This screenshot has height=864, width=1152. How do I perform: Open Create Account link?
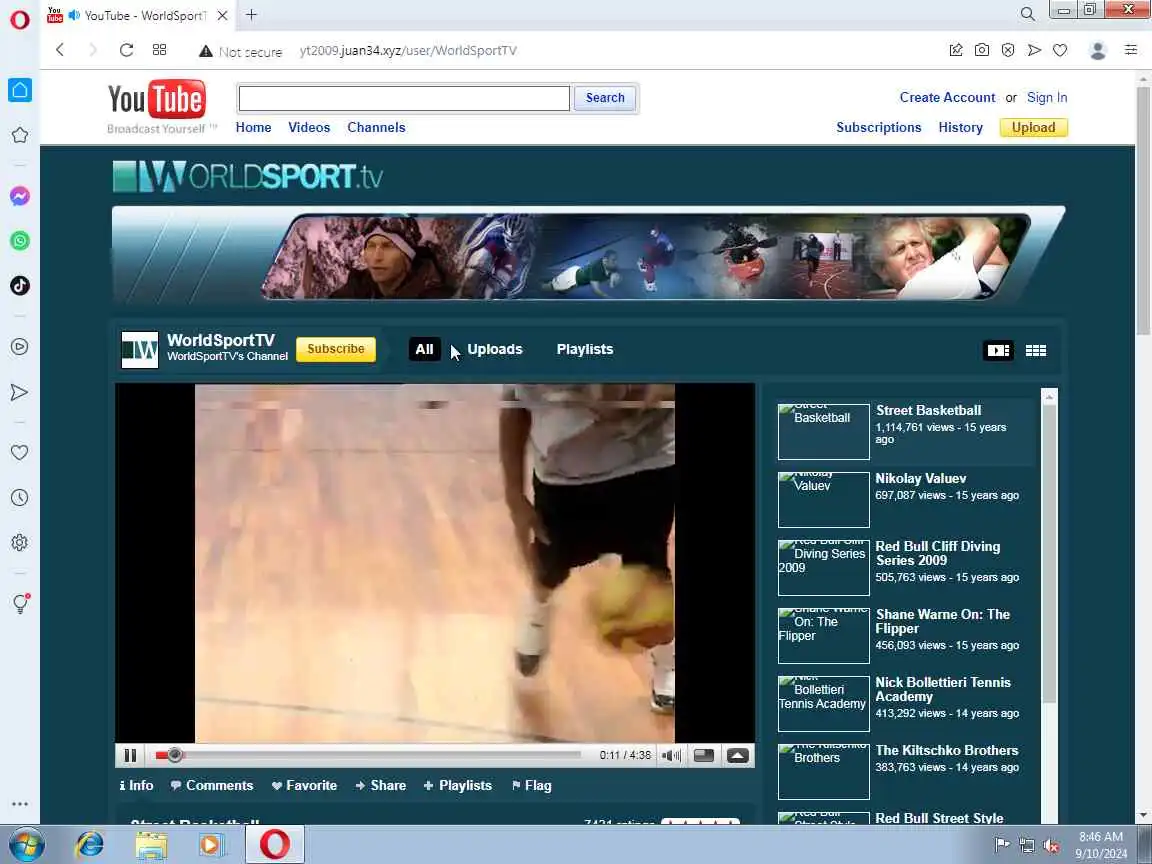947,97
